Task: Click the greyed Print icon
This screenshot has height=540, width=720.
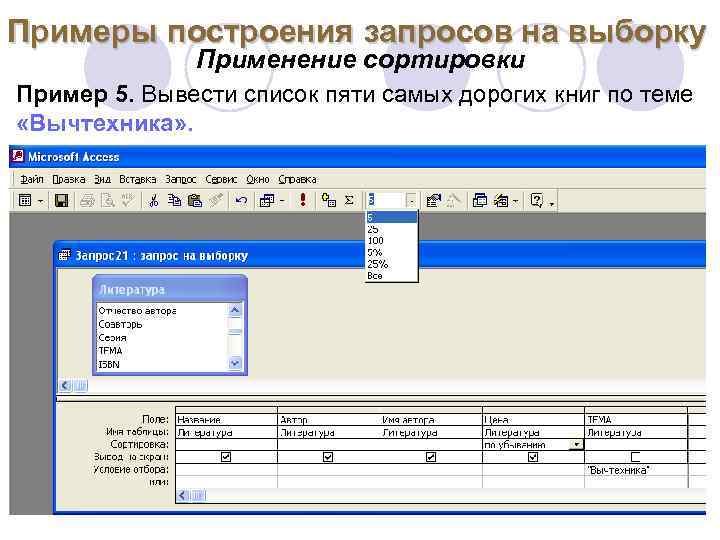Action: pos(87,201)
